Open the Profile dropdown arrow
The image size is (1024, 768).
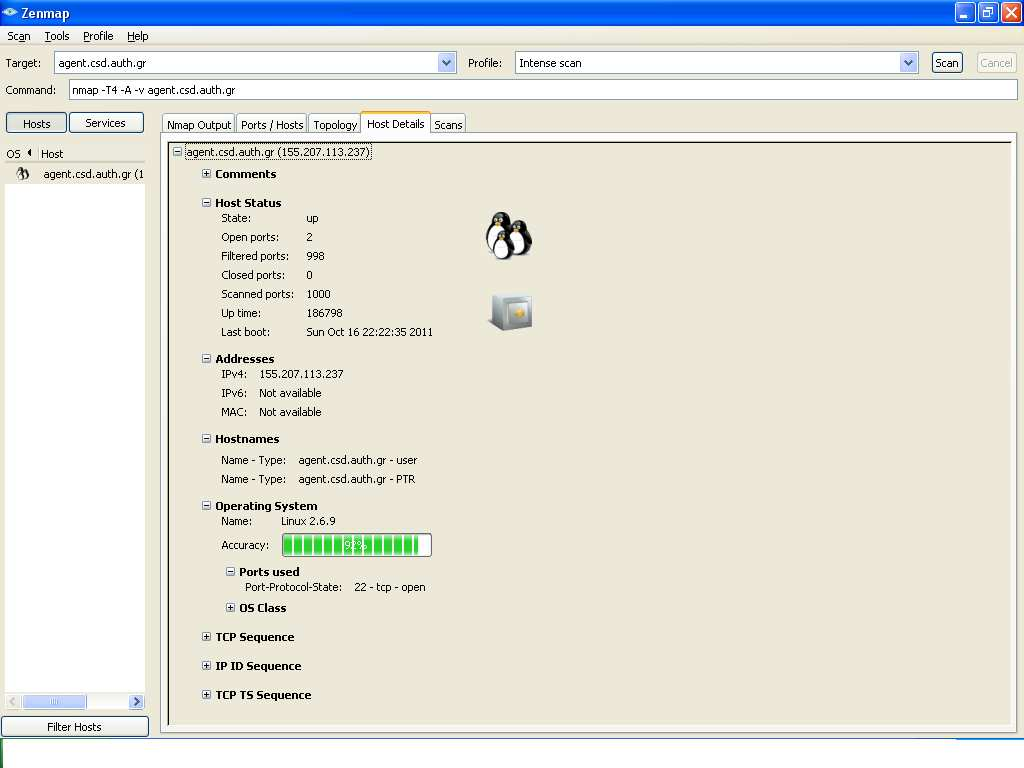click(908, 63)
